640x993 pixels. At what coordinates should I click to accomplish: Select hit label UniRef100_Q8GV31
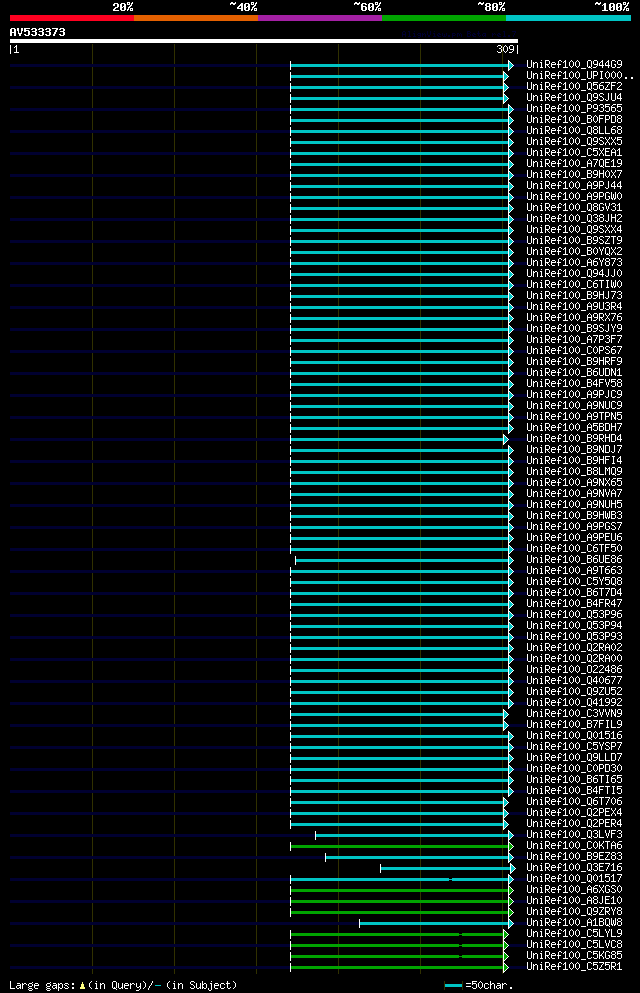tap(574, 208)
